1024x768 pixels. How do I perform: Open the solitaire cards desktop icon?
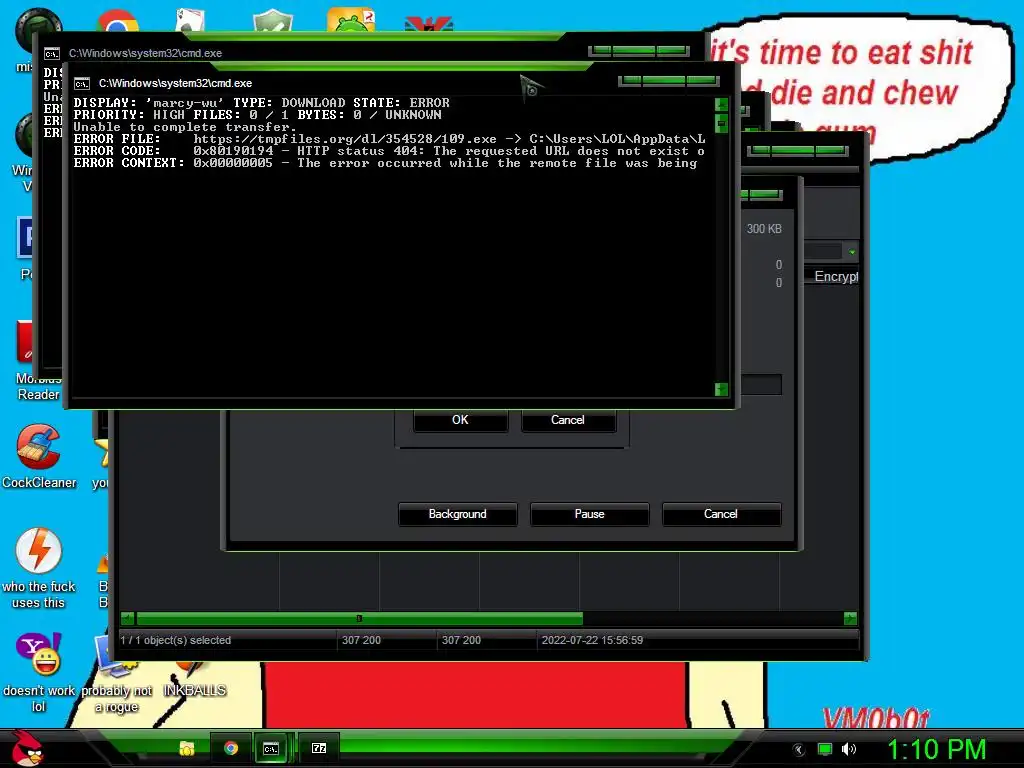tap(190, 22)
